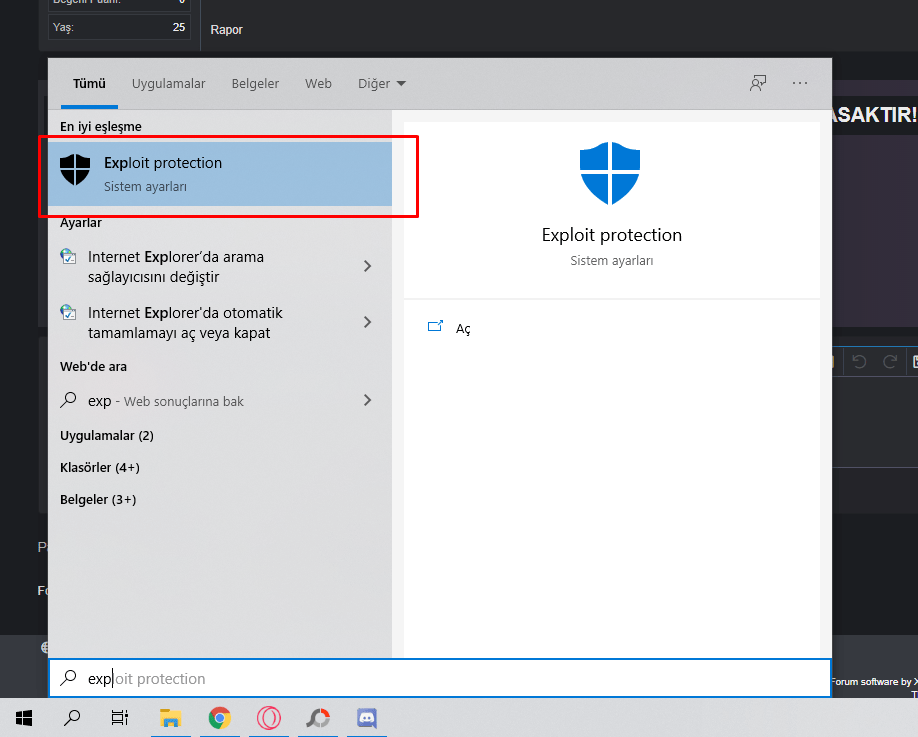
Task: Open the Windows Start button
Action: (x=24, y=718)
